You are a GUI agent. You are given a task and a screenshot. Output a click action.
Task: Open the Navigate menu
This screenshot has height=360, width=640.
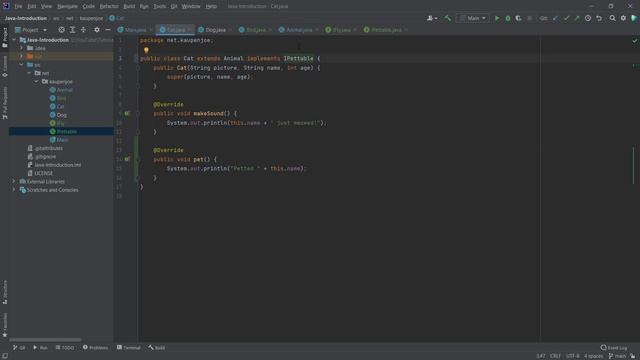(67, 7)
